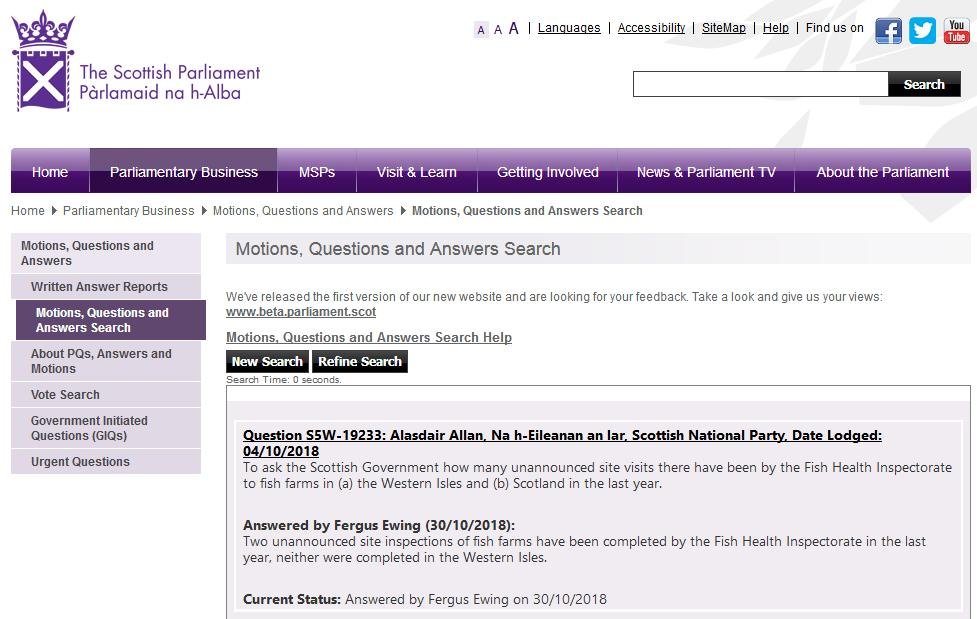Select Urgent Questions in the sidebar
The height and width of the screenshot is (619, 977).
tap(80, 462)
